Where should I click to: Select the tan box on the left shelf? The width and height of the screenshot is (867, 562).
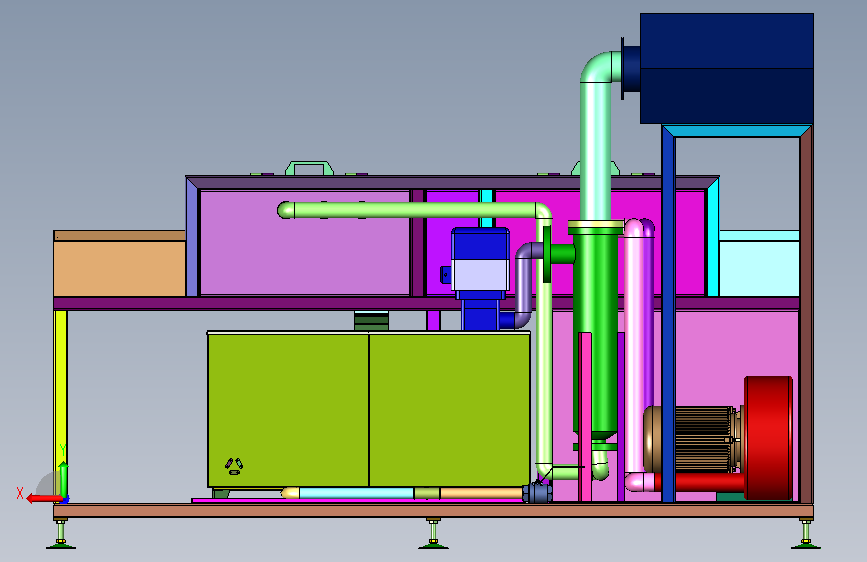119,264
